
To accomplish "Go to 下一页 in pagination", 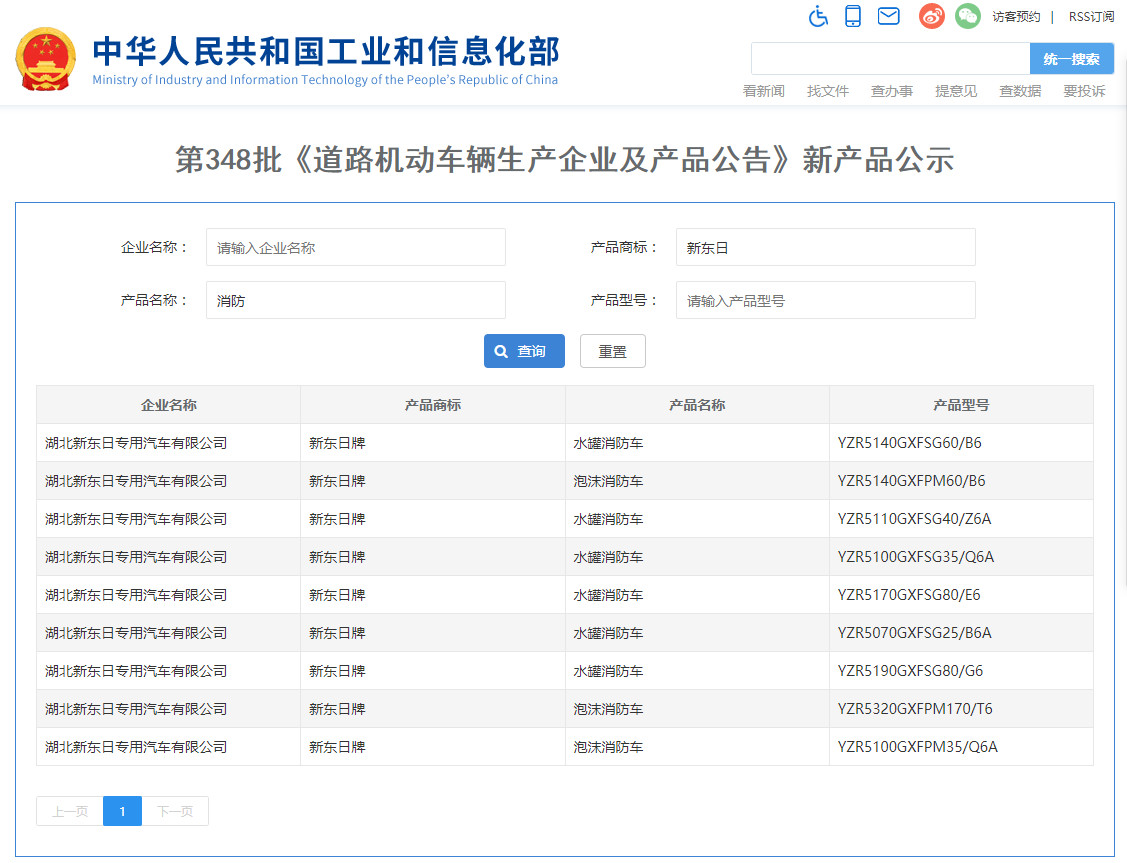I will point(175,811).
